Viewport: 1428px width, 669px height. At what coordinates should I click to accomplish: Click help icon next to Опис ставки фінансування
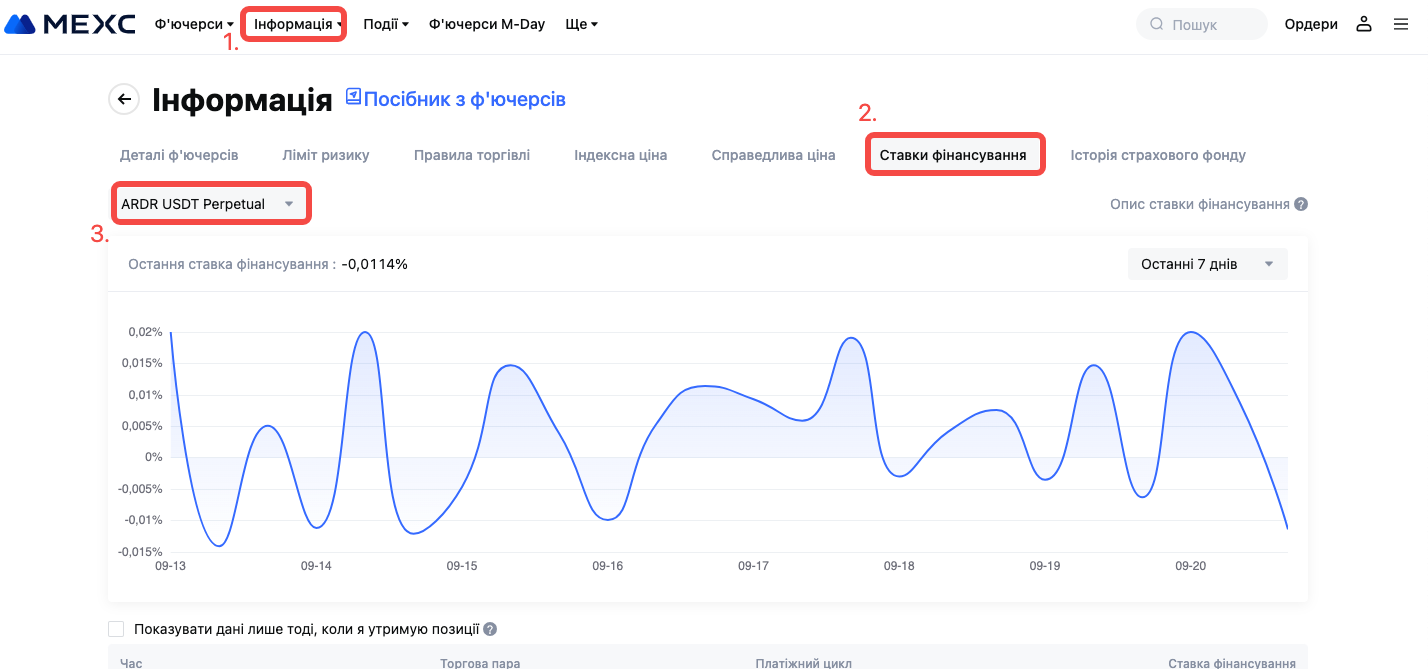[1301, 204]
